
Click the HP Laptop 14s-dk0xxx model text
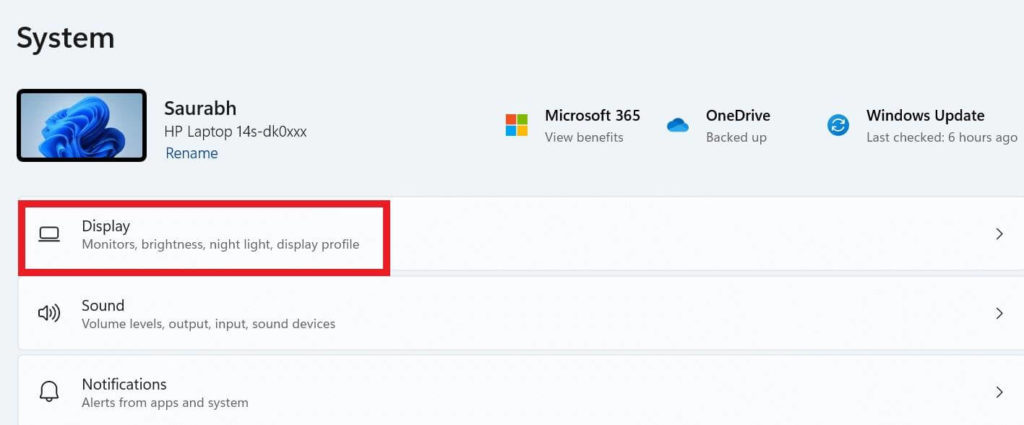[x=235, y=131]
